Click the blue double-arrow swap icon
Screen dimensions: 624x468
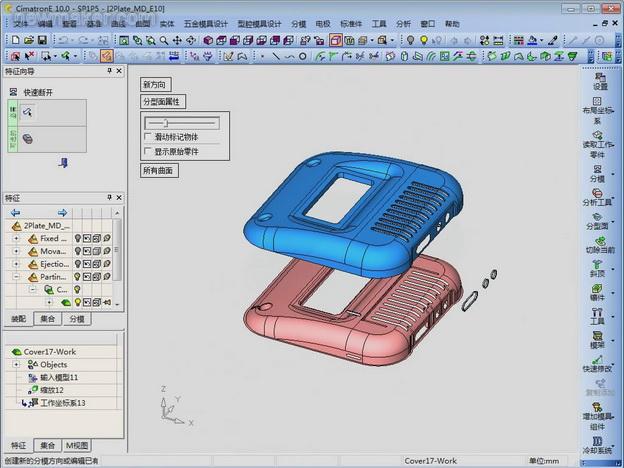click(x=174, y=57)
